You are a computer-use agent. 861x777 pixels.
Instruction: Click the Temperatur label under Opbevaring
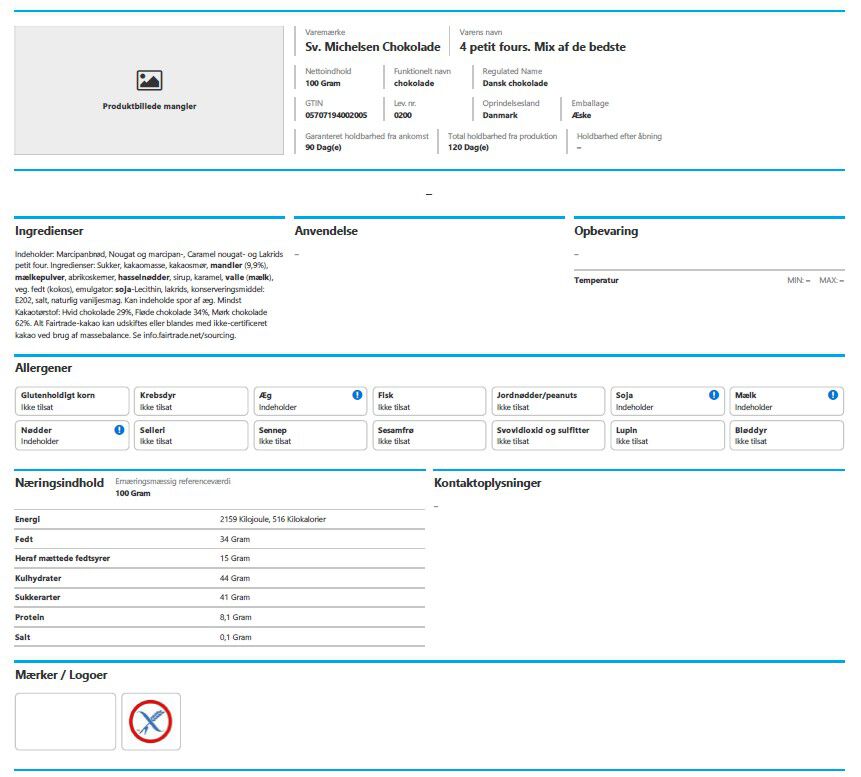tap(596, 280)
